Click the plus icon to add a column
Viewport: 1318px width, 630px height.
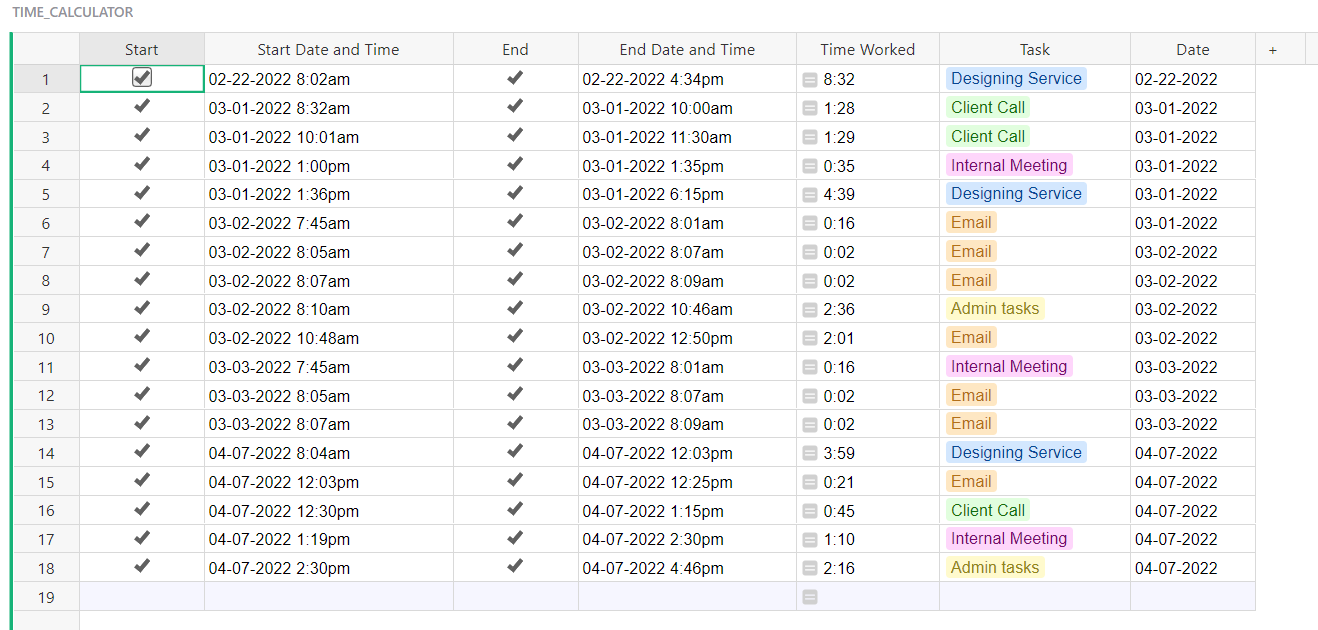1272,48
